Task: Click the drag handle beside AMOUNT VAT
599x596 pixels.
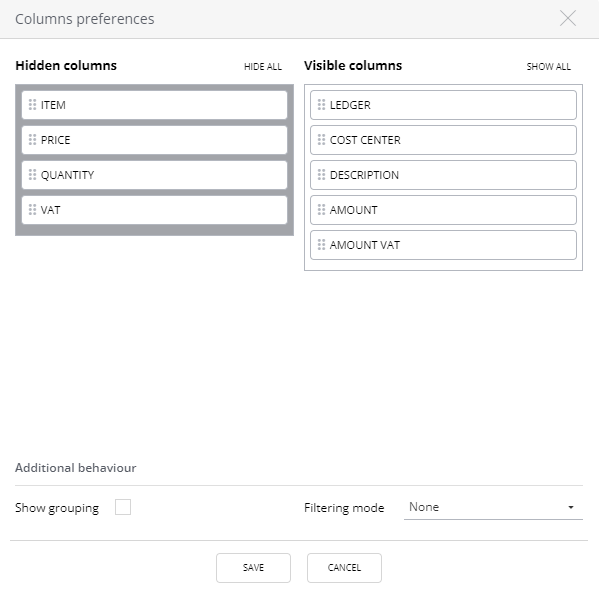Action: 321,245
